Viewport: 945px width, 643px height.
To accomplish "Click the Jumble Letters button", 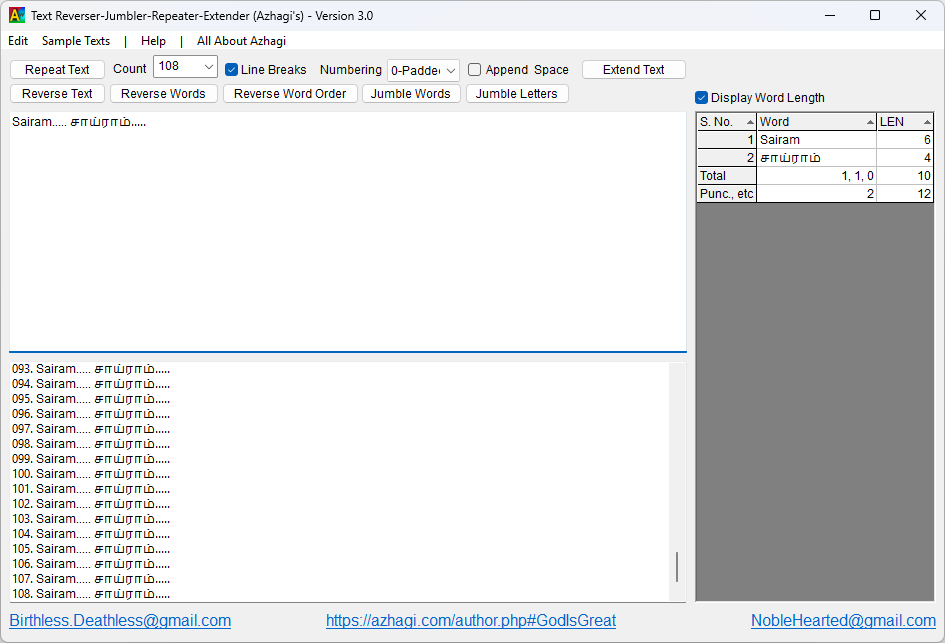I will pos(516,93).
